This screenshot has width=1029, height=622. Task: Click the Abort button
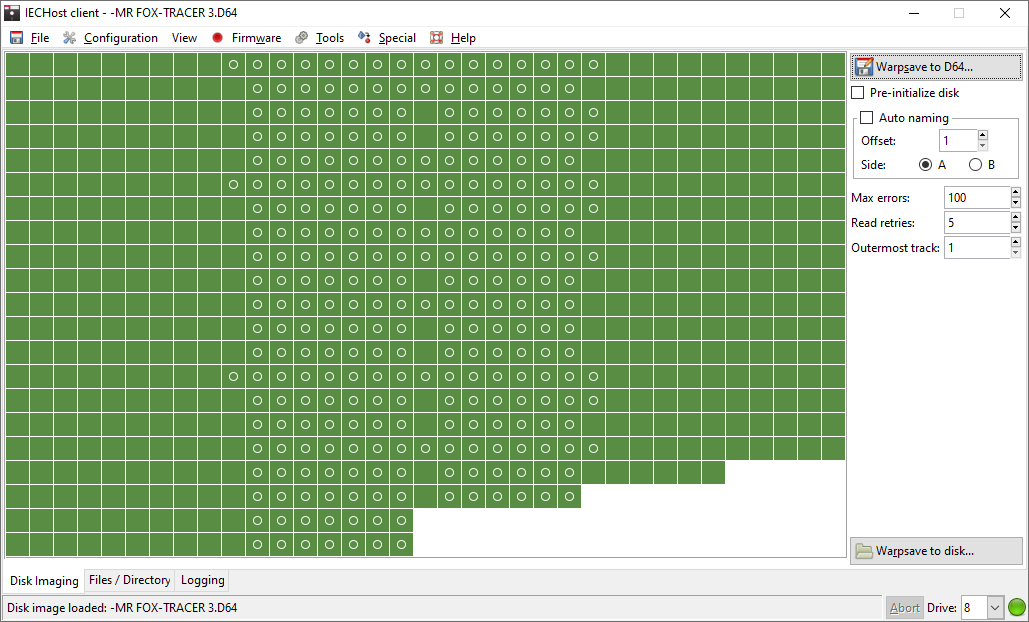tap(904, 608)
